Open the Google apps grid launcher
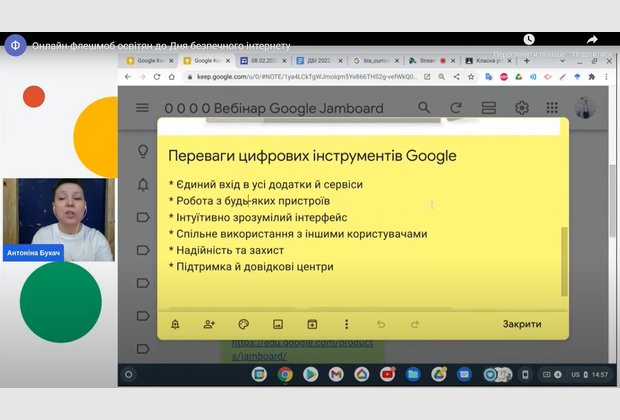Viewport: 620px width, 420px height. pyautogui.click(x=552, y=108)
